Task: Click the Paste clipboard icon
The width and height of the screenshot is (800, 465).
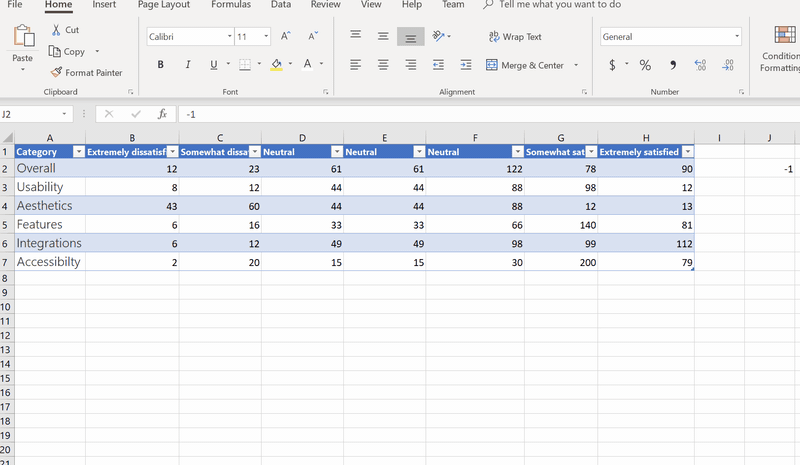Action: click(23, 36)
